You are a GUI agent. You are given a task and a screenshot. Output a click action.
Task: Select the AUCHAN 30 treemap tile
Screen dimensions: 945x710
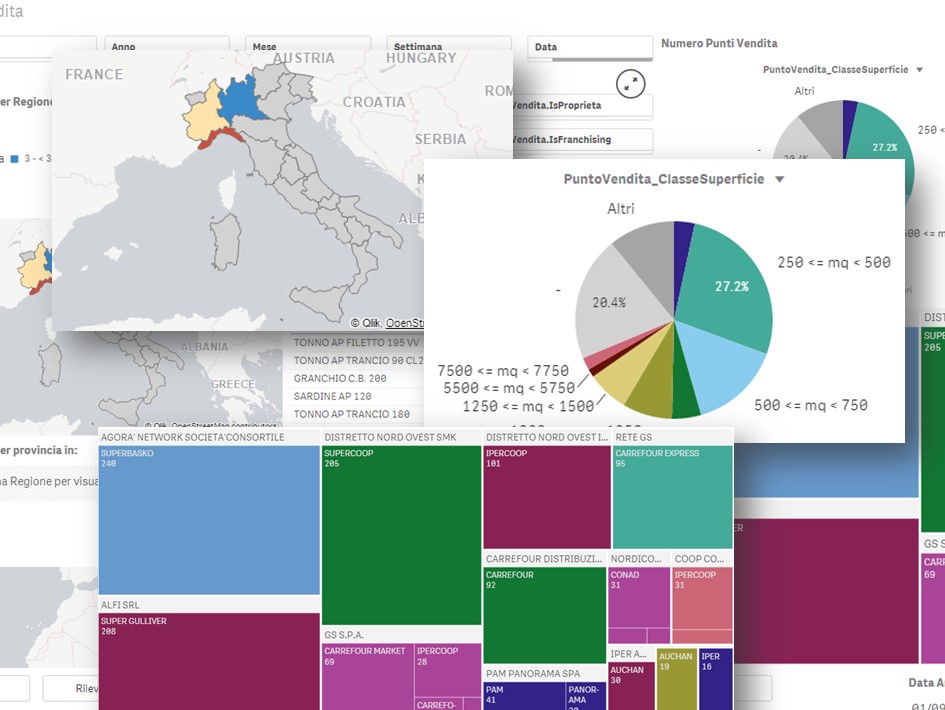pyautogui.click(x=631, y=686)
